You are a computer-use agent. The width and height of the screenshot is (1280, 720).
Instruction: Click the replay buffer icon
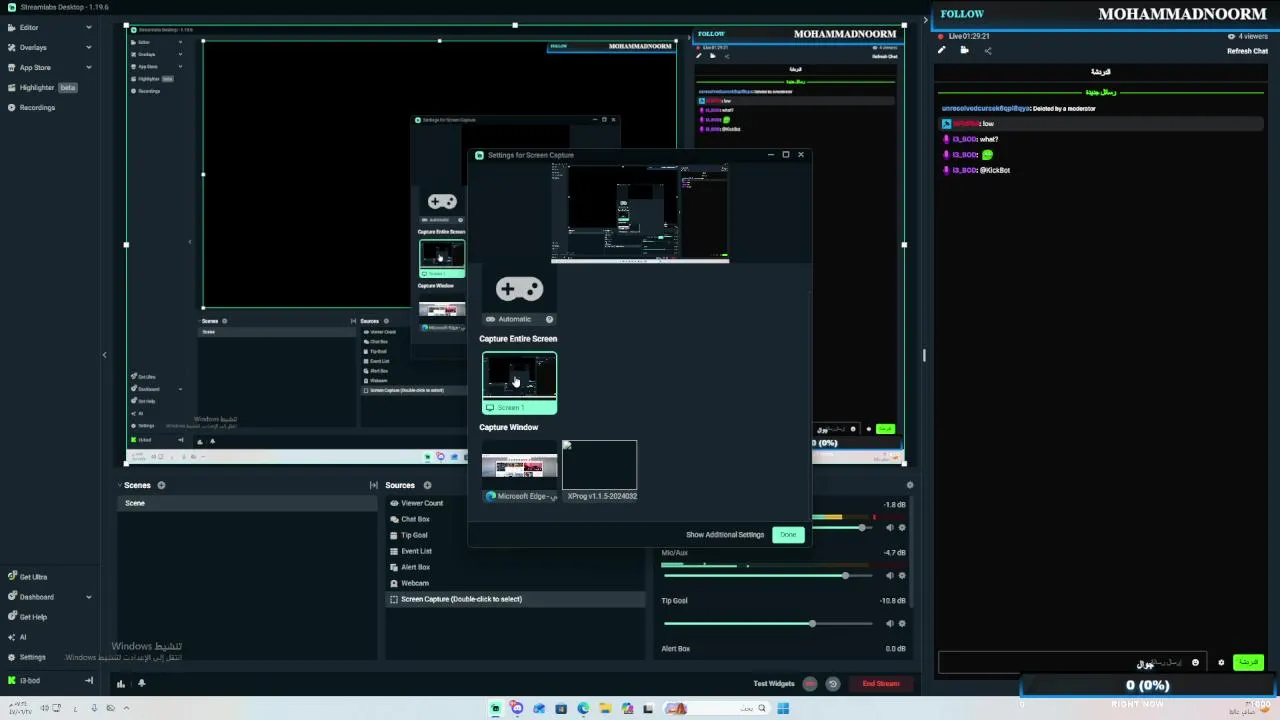pyautogui.click(x=832, y=684)
